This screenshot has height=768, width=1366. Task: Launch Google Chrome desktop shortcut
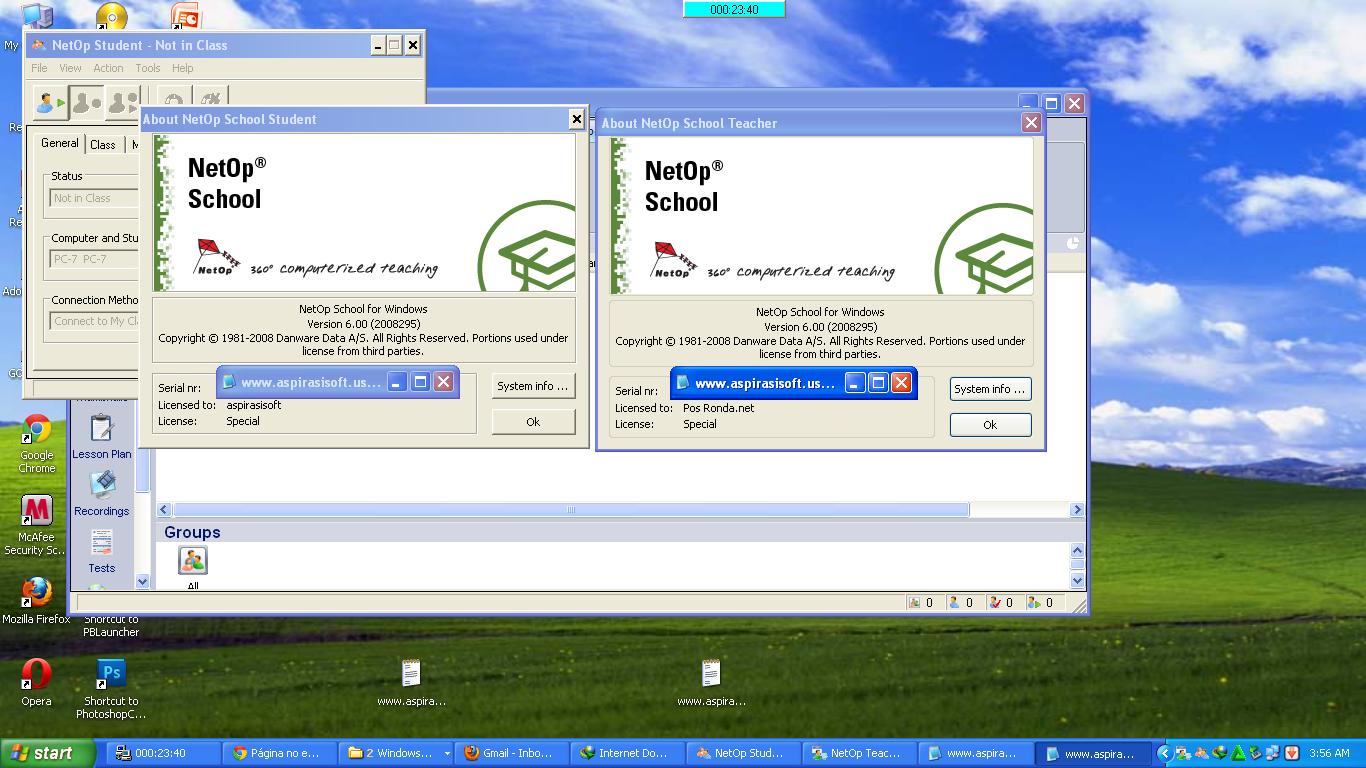[x=37, y=444]
